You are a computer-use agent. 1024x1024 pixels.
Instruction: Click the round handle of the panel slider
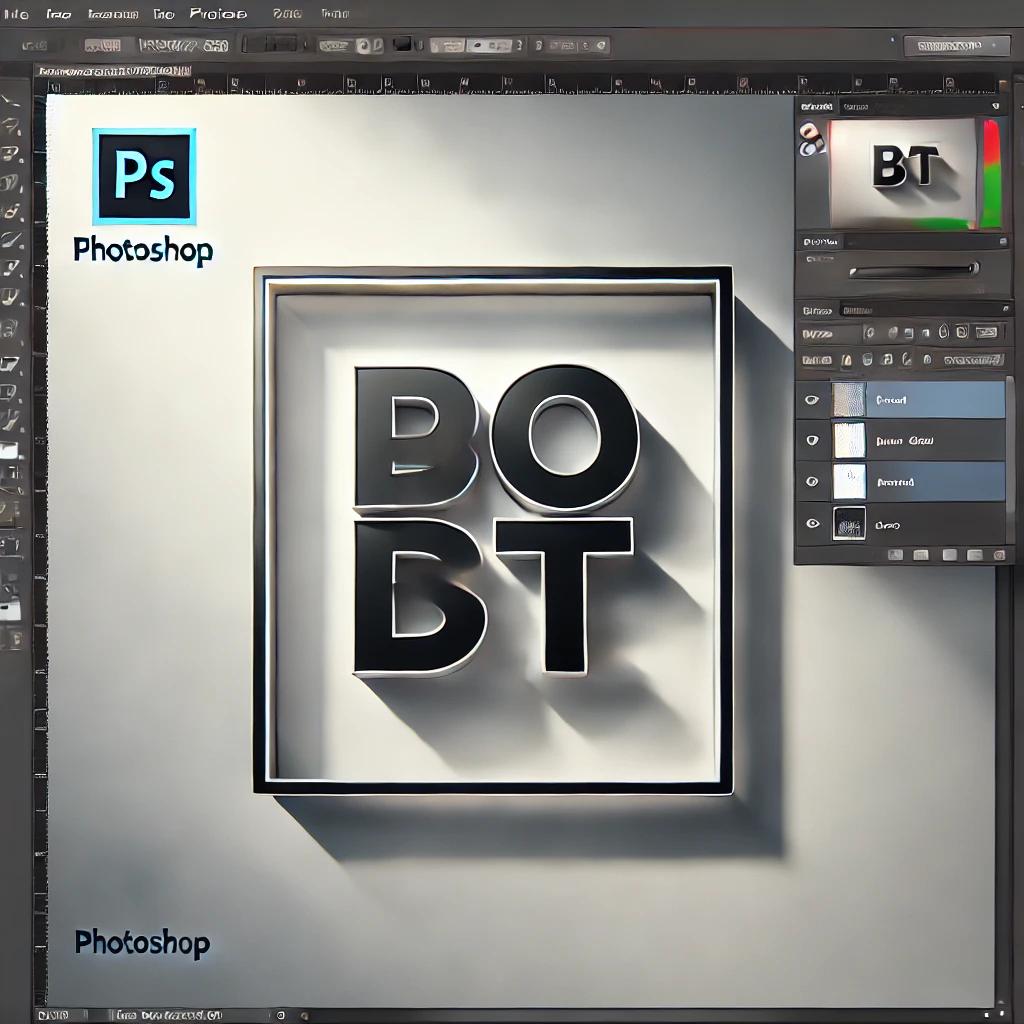(x=974, y=268)
